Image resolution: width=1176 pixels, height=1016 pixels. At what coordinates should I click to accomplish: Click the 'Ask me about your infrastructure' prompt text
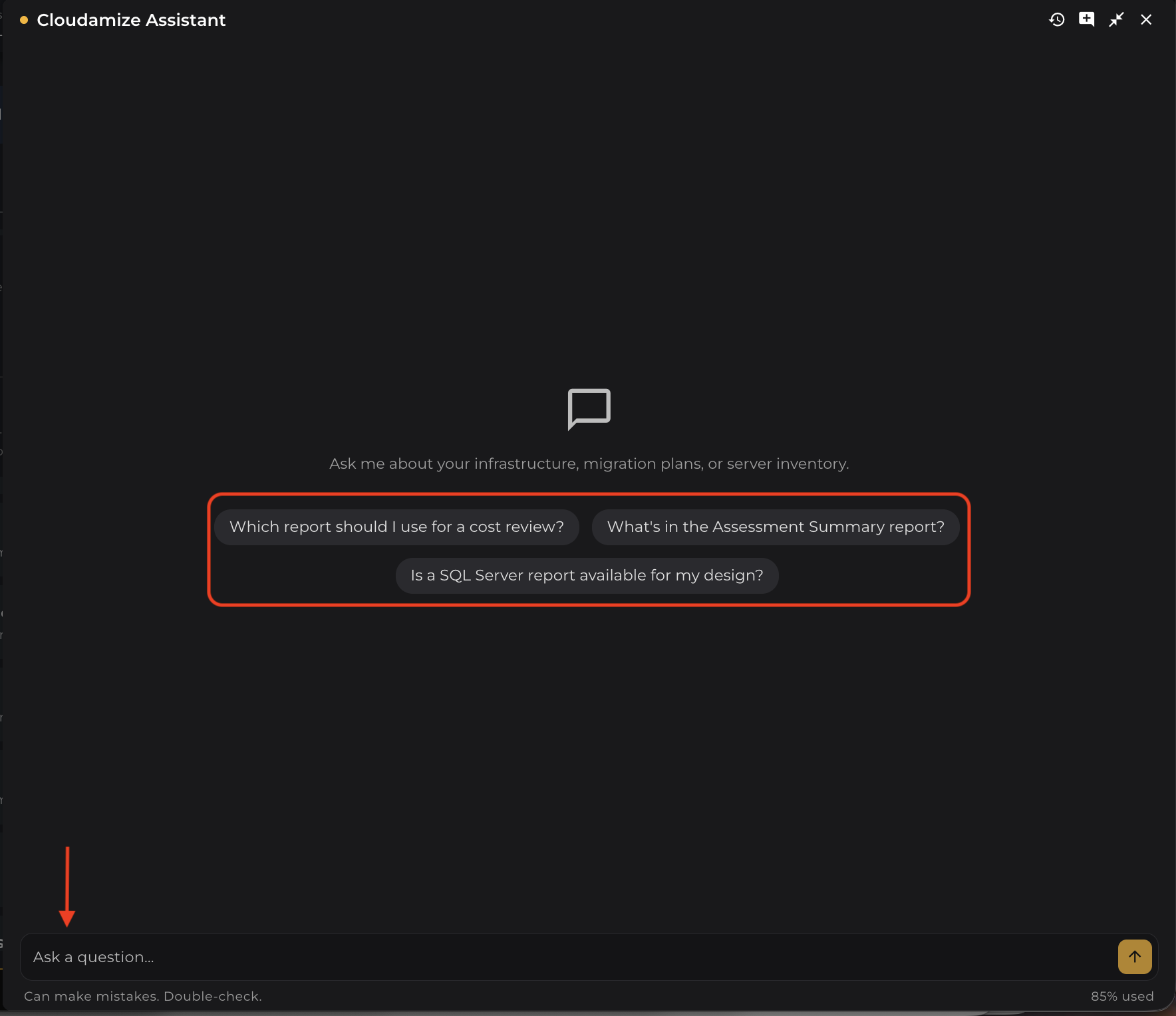click(x=589, y=463)
